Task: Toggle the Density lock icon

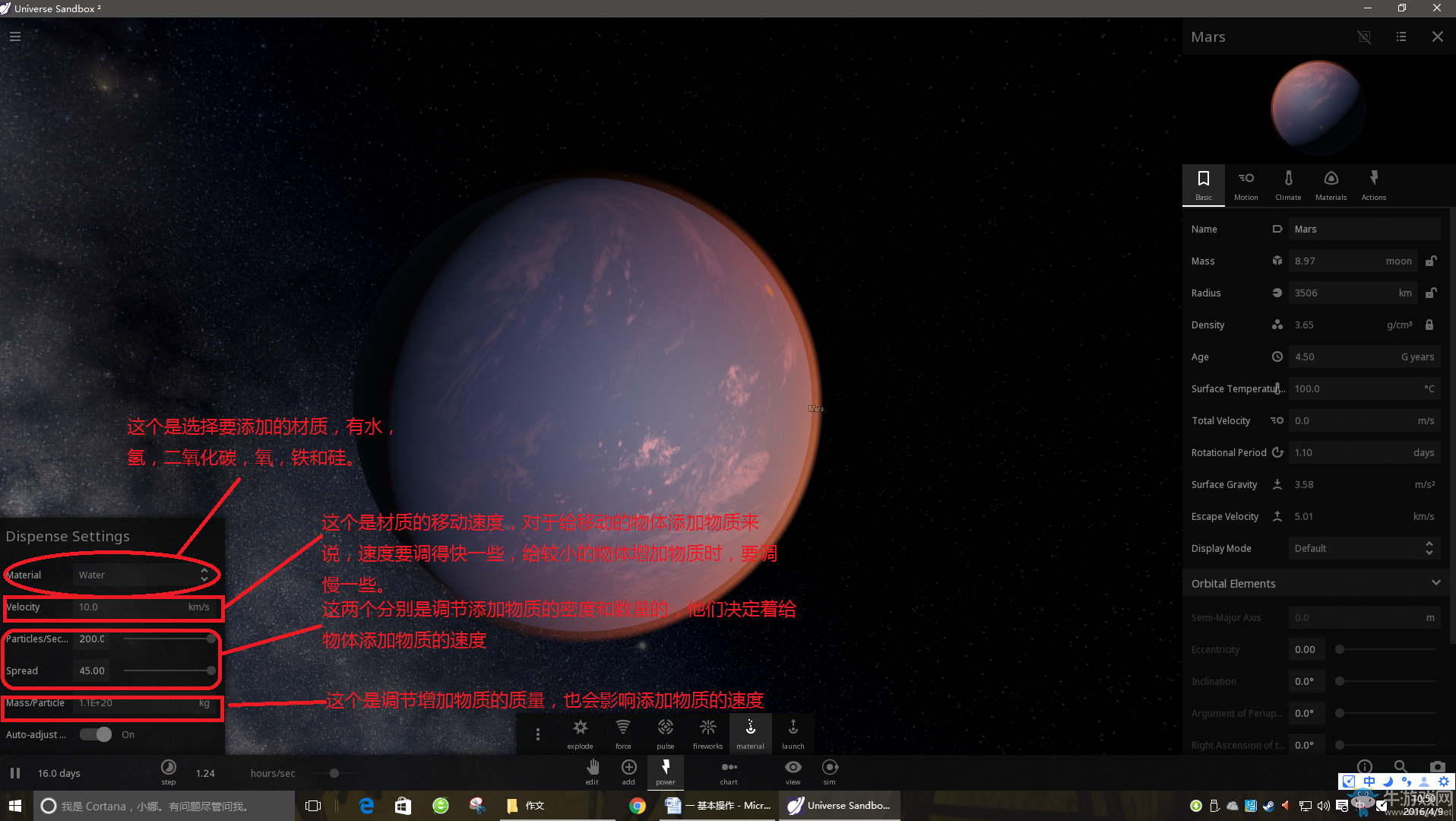Action: (x=1429, y=325)
